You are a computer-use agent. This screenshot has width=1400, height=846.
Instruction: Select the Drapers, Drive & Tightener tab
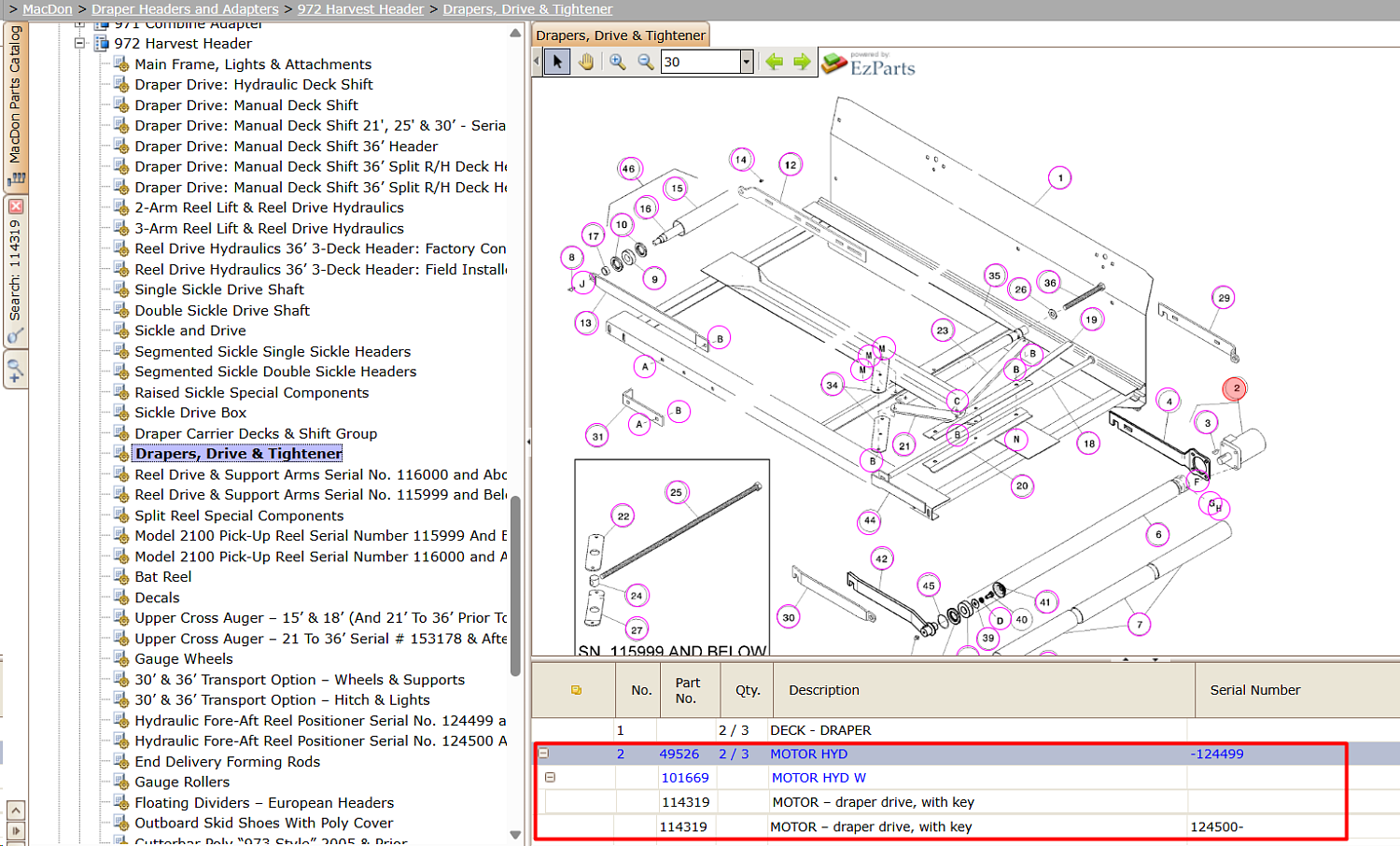click(621, 35)
